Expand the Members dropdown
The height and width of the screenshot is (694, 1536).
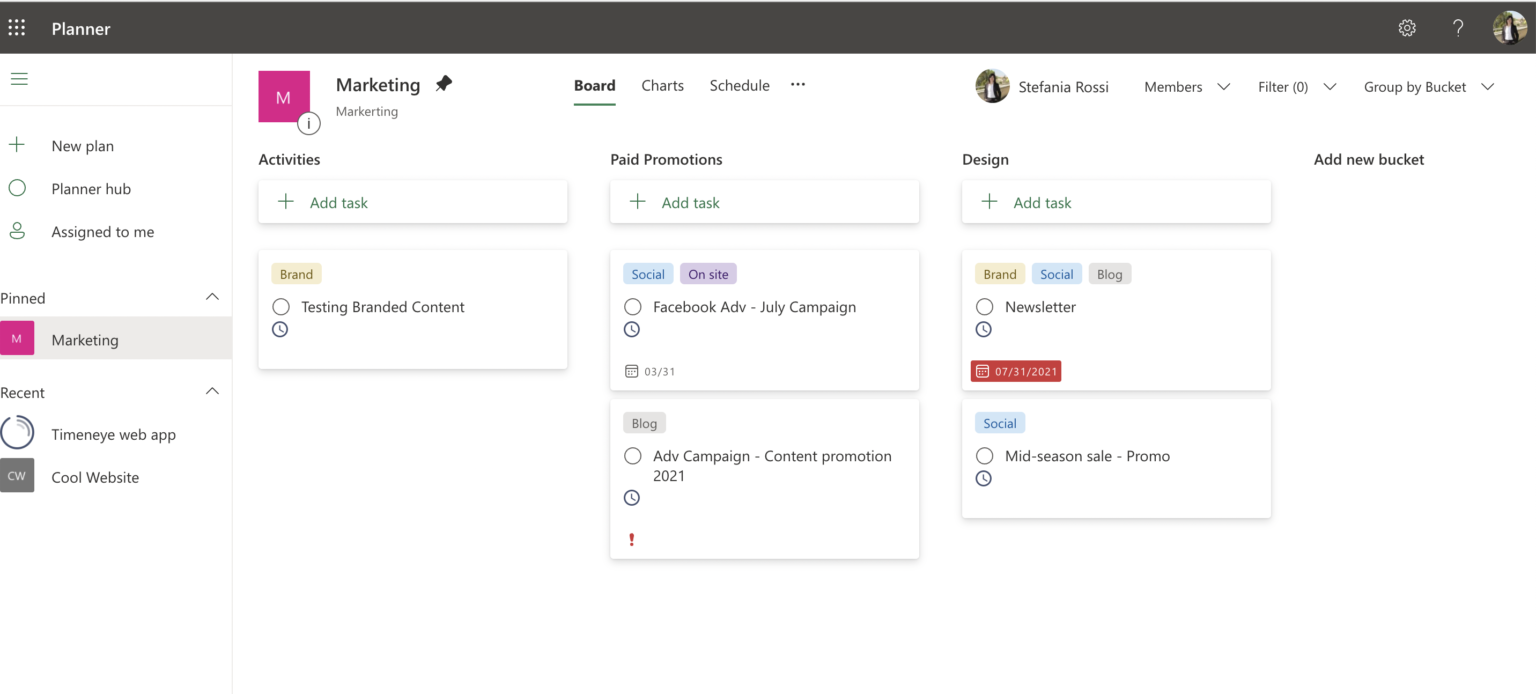pyautogui.click(x=1186, y=87)
